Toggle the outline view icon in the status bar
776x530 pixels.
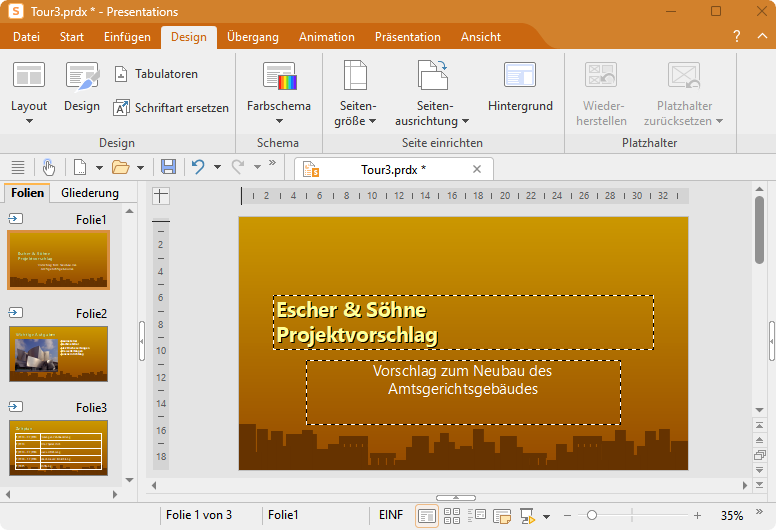[x=477, y=516]
